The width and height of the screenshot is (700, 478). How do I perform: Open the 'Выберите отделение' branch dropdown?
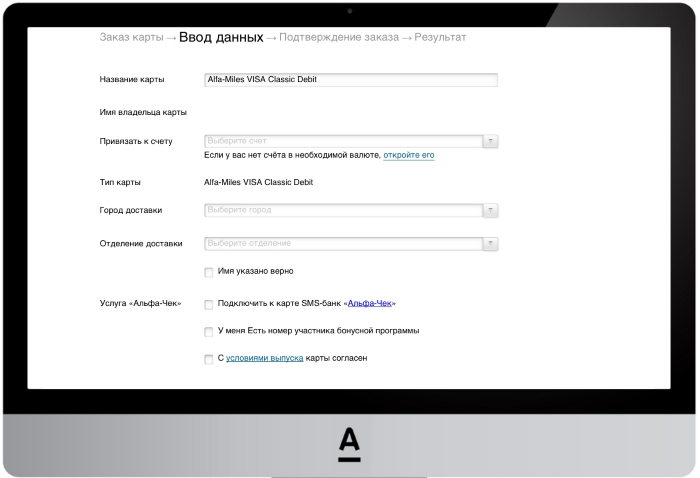350,244
